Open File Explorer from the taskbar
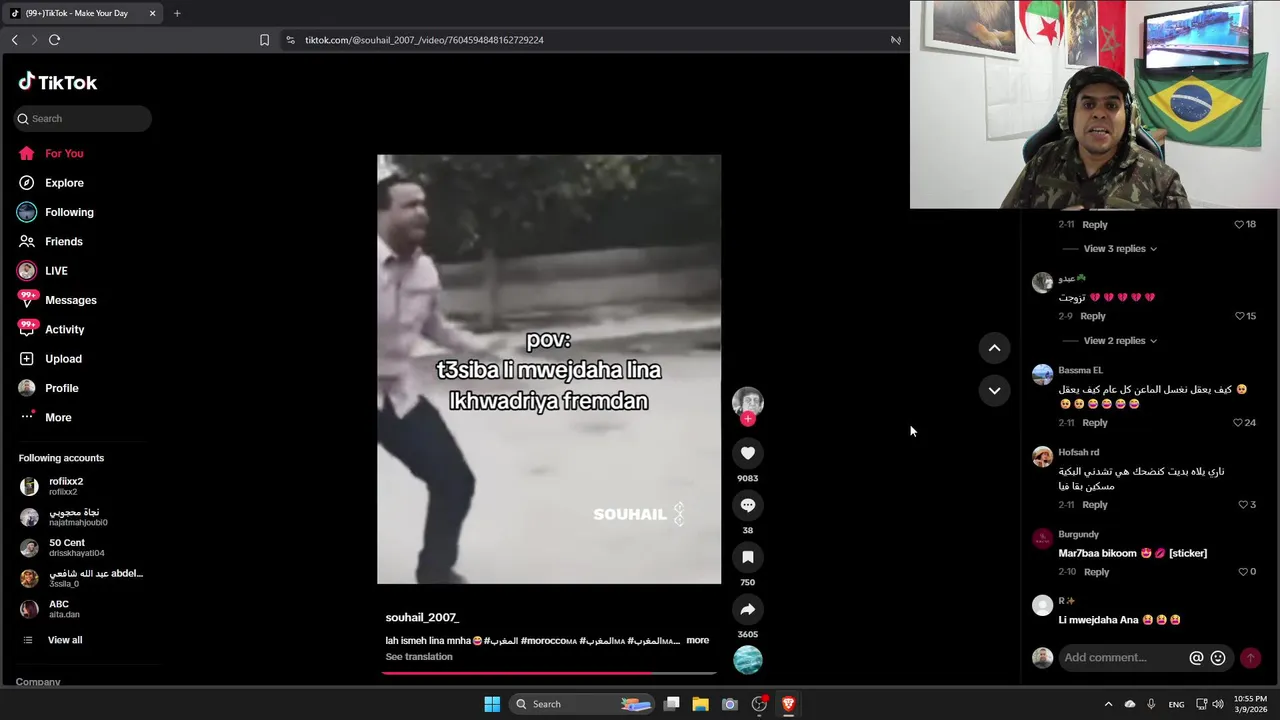The image size is (1280, 720). pos(701,704)
